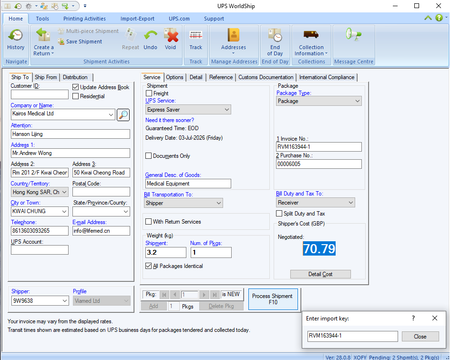Select the negotiated cost 70.79 value

point(319,249)
